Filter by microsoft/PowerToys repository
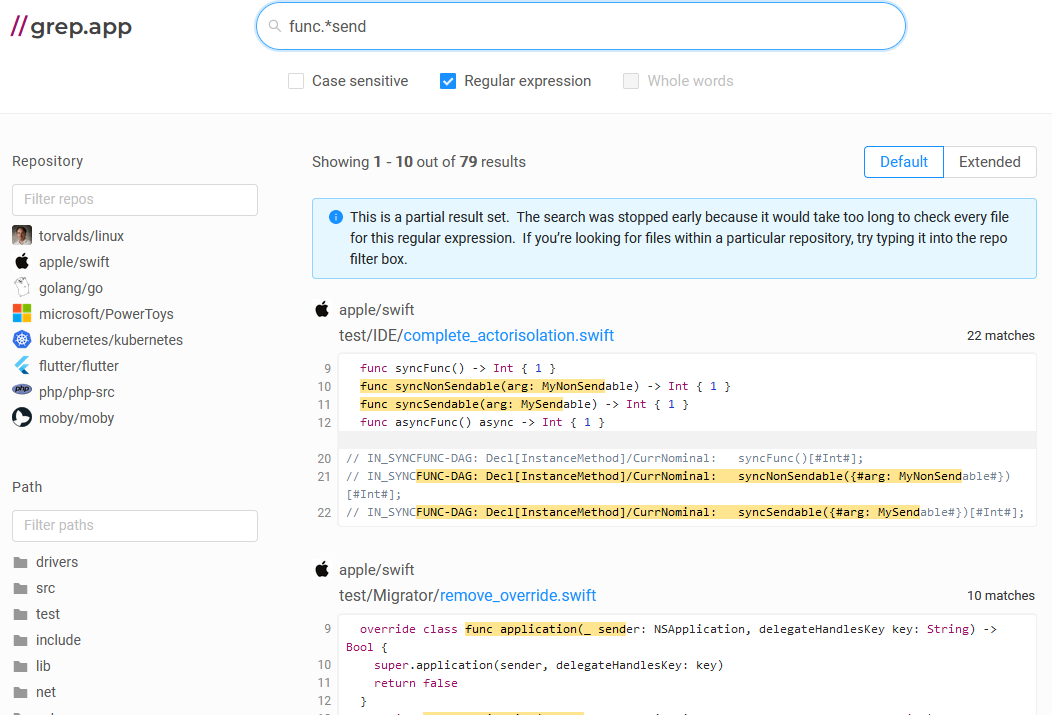This screenshot has width=1052, height=715. tap(106, 314)
